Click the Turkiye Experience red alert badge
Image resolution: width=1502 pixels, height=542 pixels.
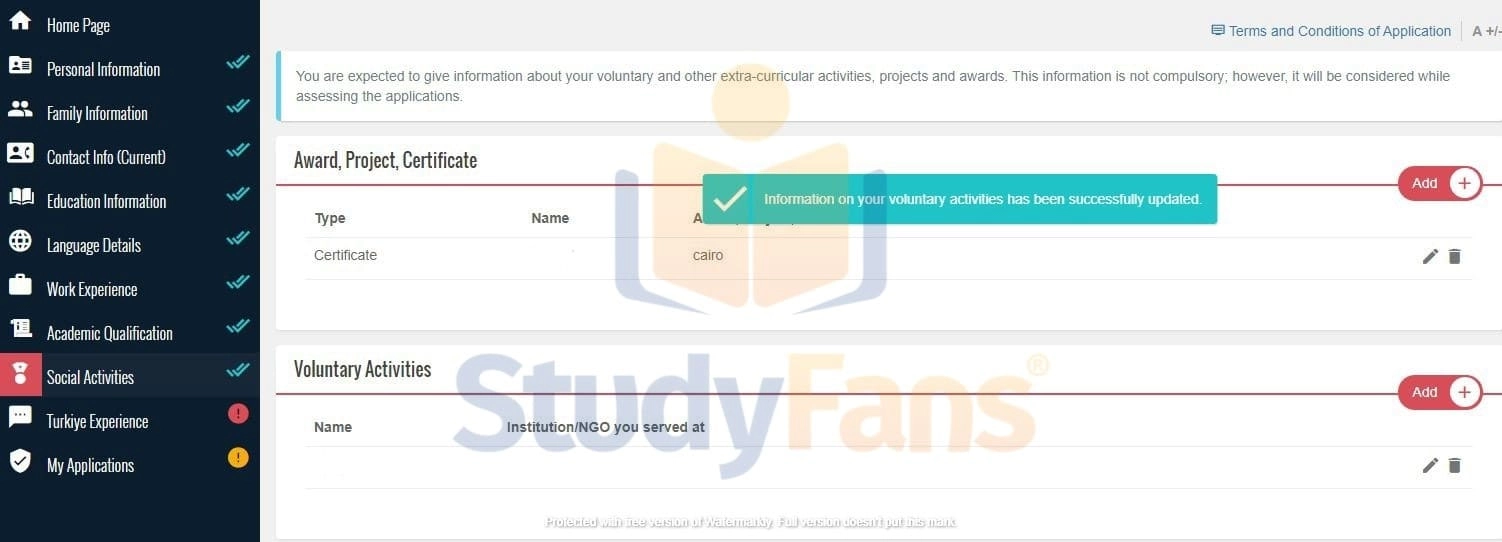pos(238,413)
